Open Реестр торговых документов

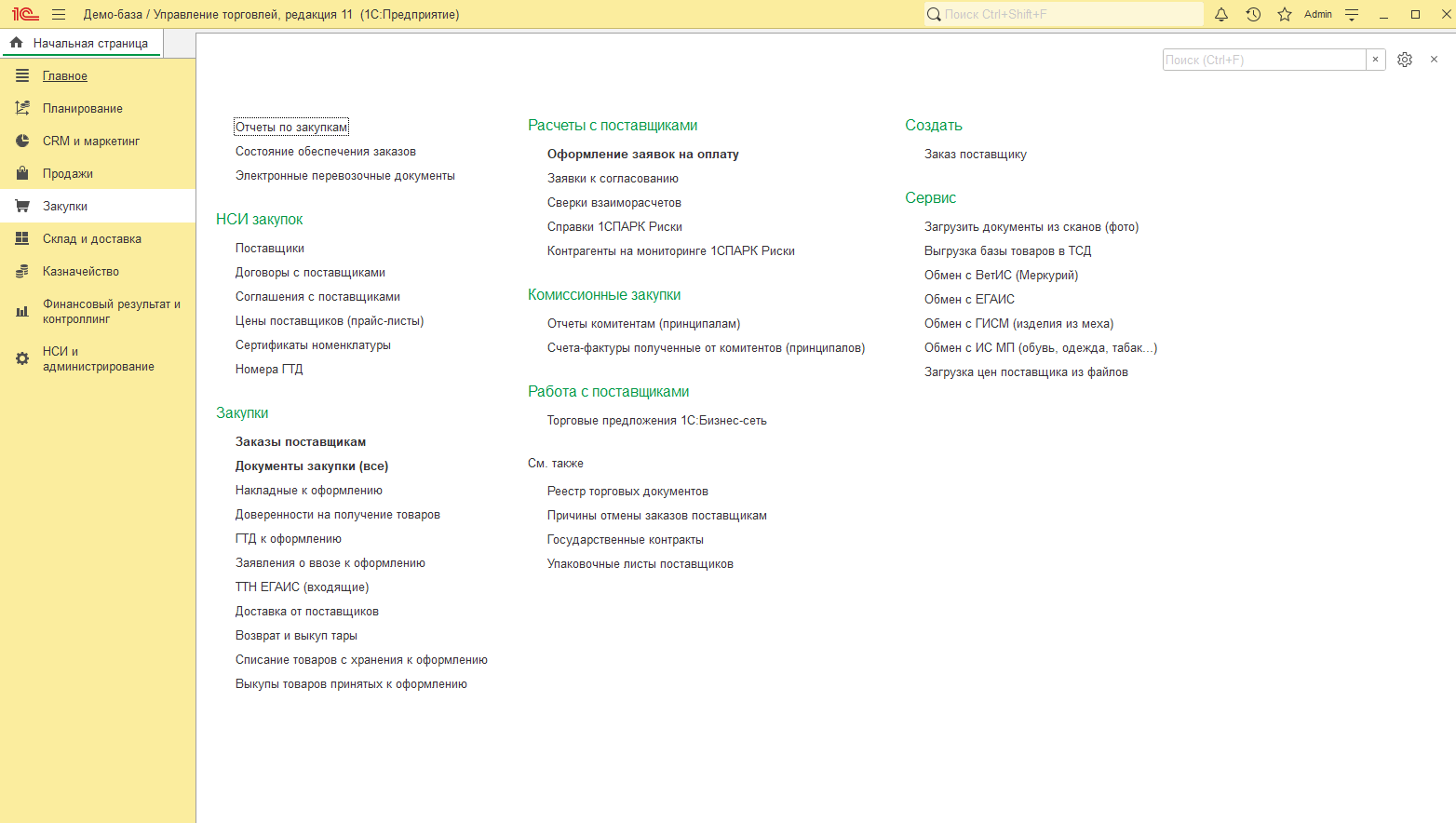(x=627, y=491)
